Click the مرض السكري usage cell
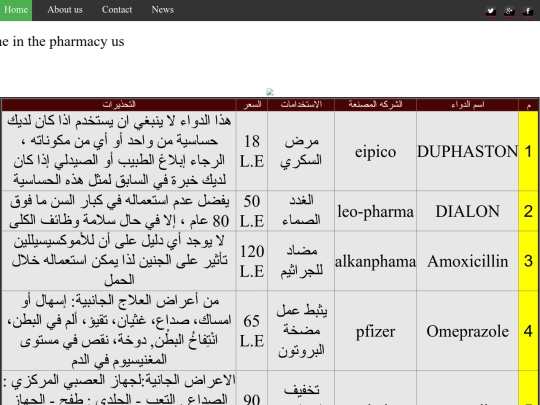The height and width of the screenshot is (405, 540). tap(301, 151)
